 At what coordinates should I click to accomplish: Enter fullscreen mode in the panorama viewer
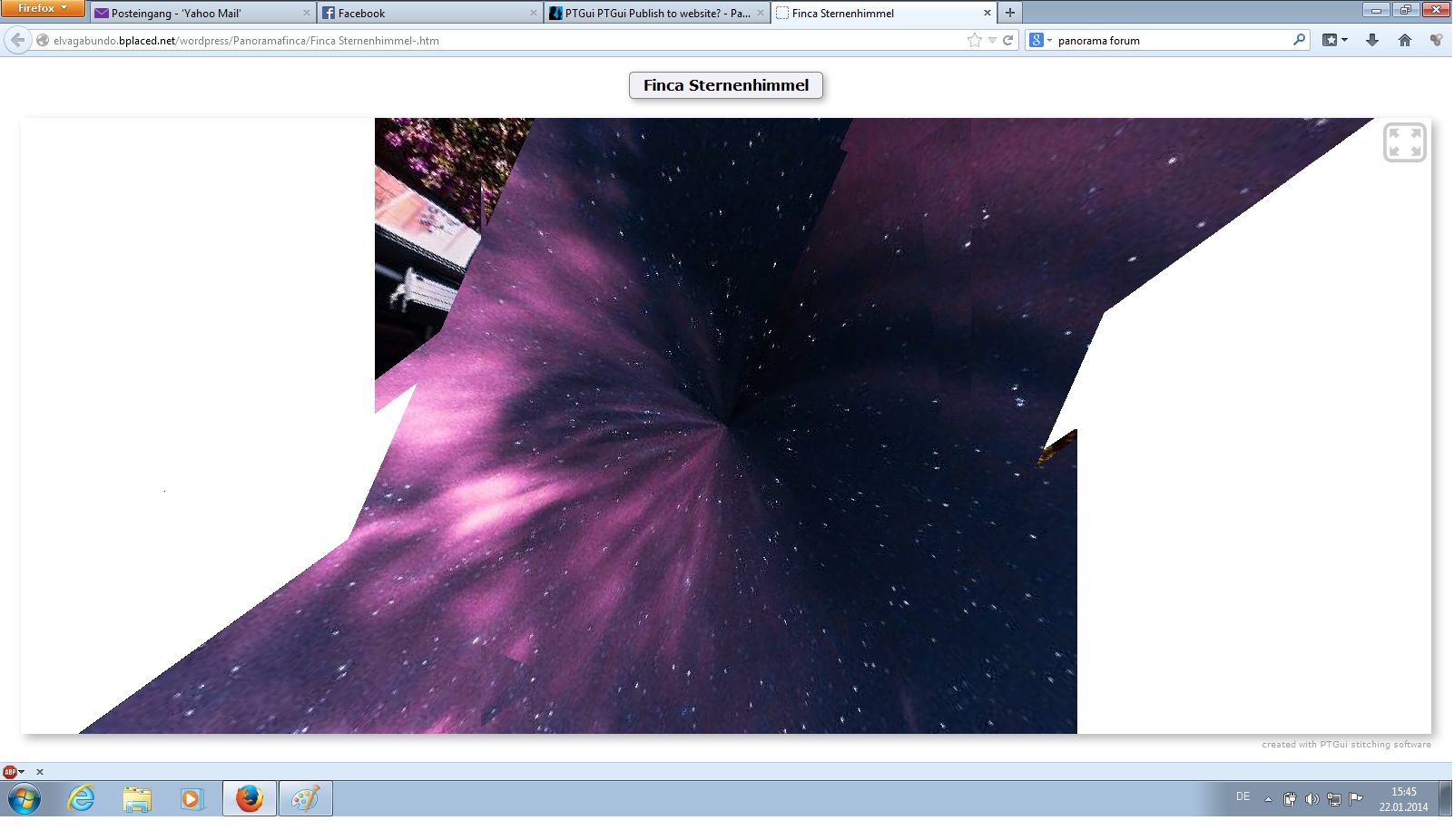[1404, 142]
